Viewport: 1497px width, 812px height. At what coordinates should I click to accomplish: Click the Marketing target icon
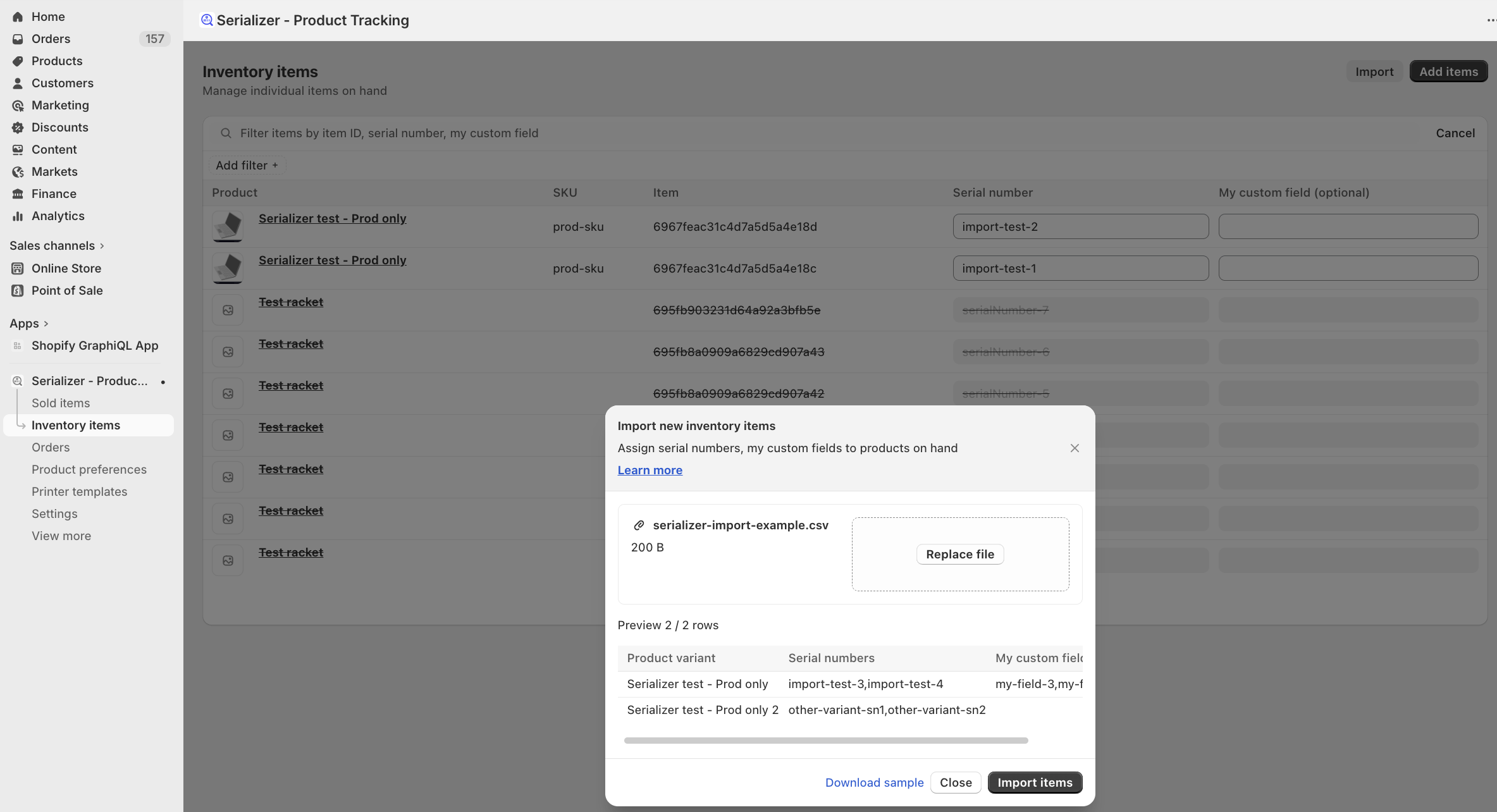(x=18, y=106)
